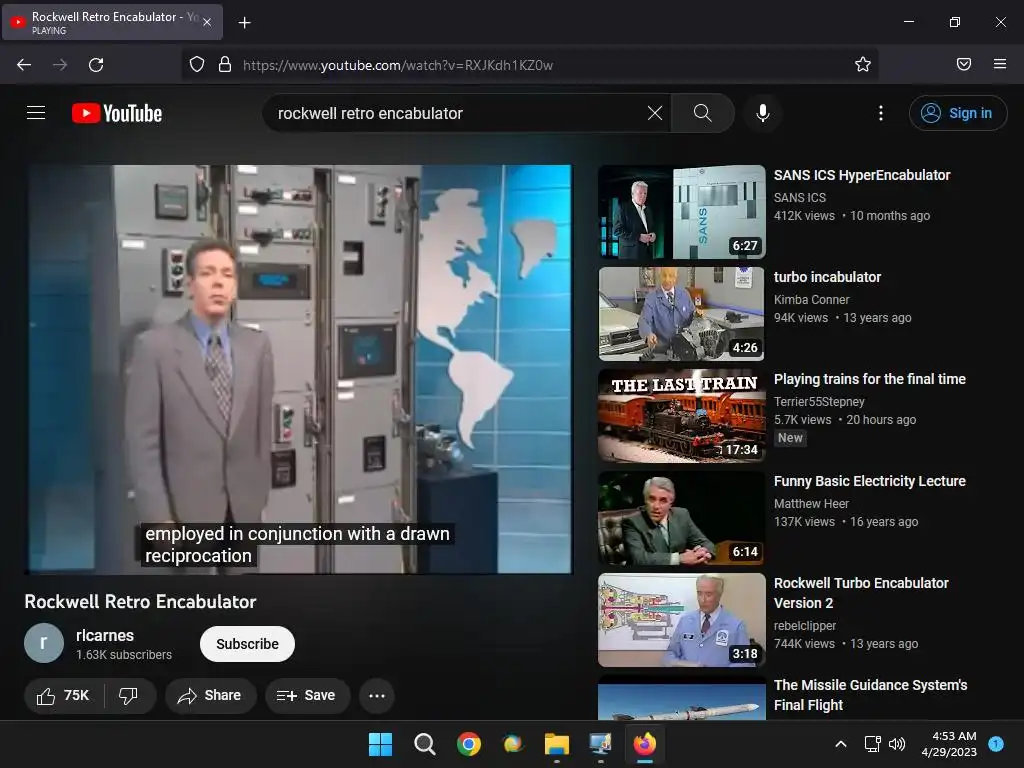View site security lock info
This screenshot has height=768, width=1024.
225,64
